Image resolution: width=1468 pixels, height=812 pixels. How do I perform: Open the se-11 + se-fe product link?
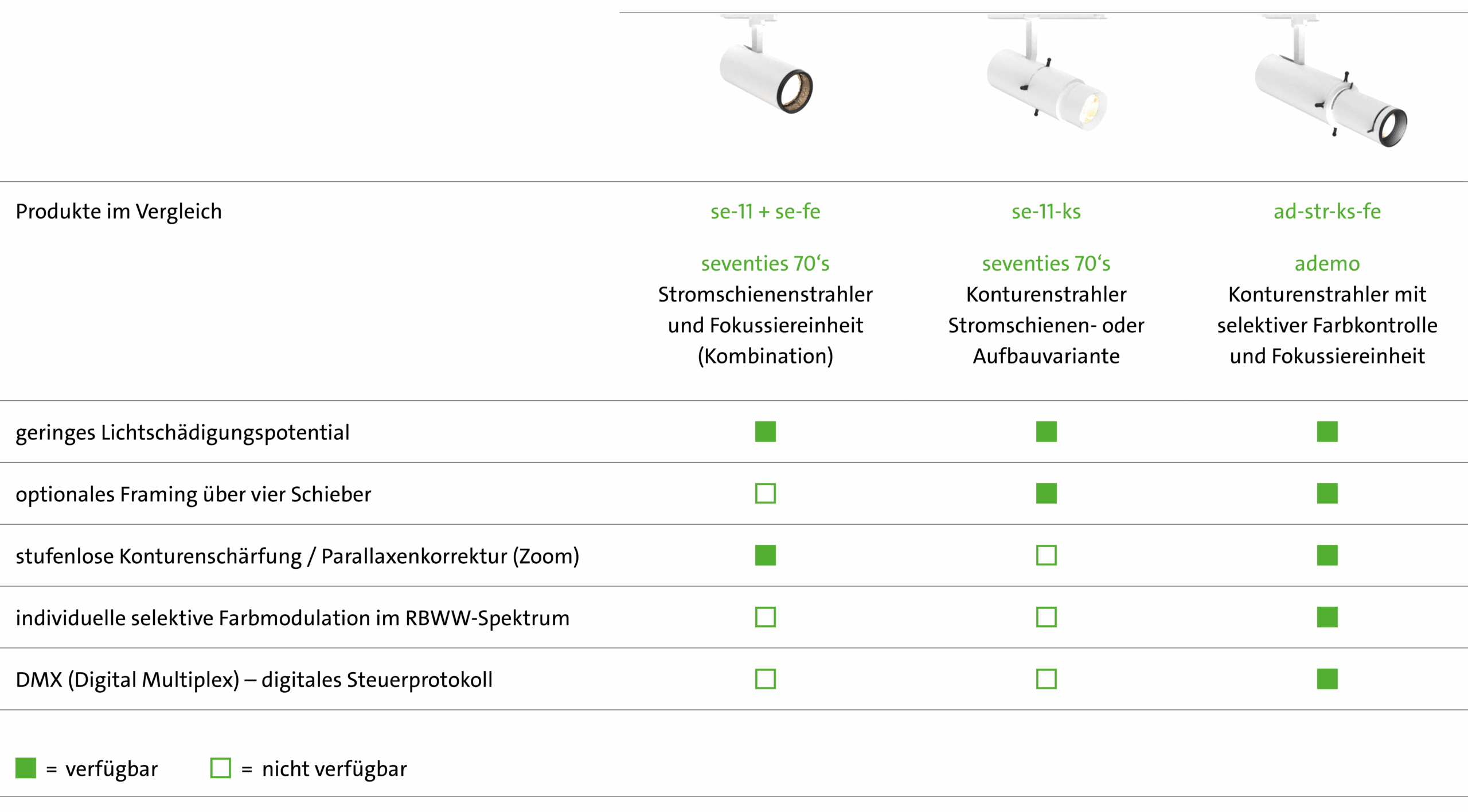click(x=766, y=212)
